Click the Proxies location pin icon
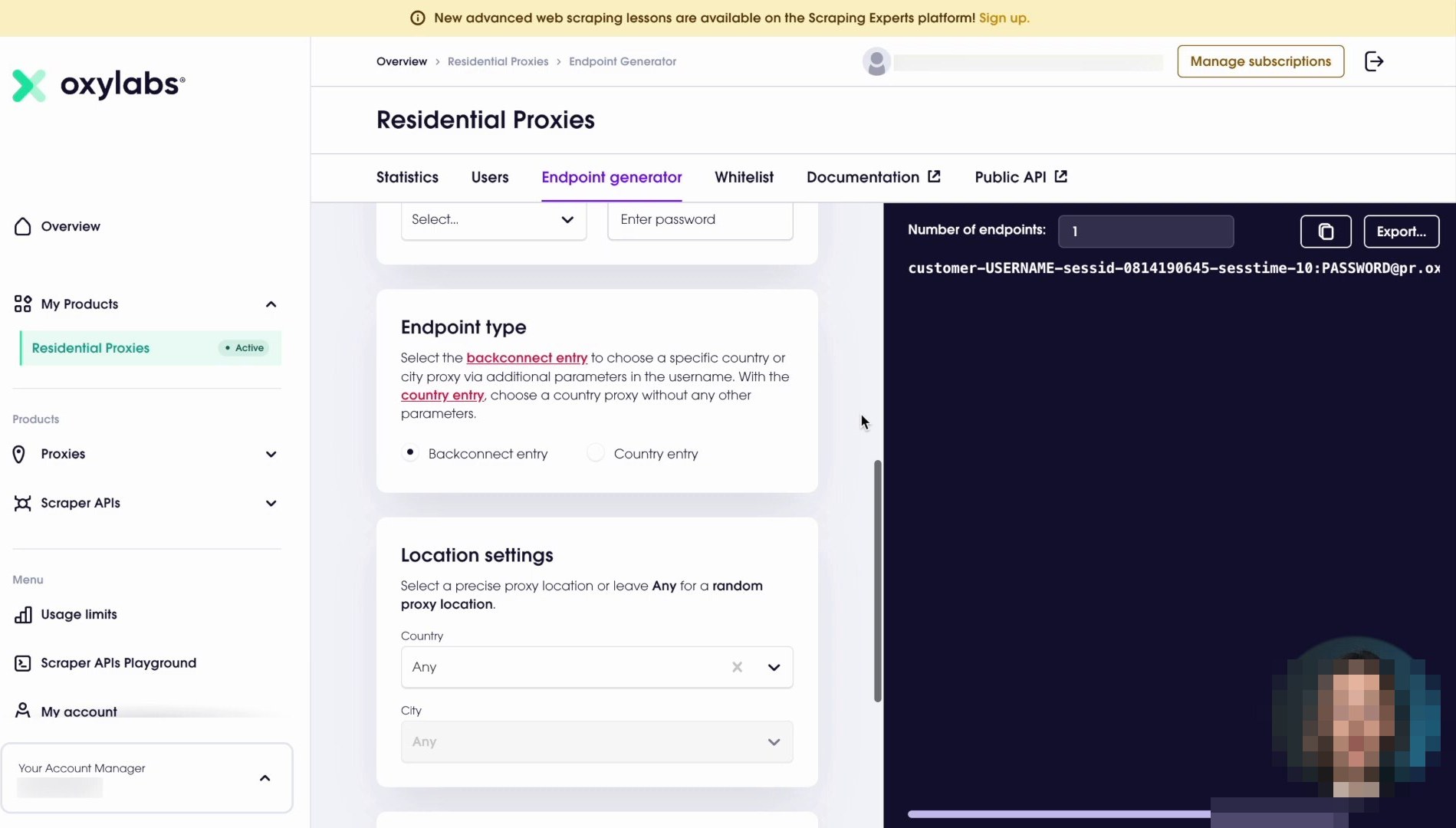This screenshot has width=1456, height=828. coord(19,455)
